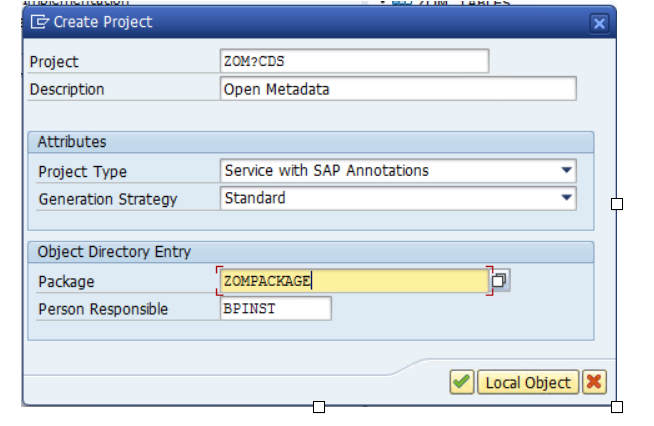This screenshot has width=654, height=426.
Task: Cancel using the red X icon
Action: coord(594,382)
